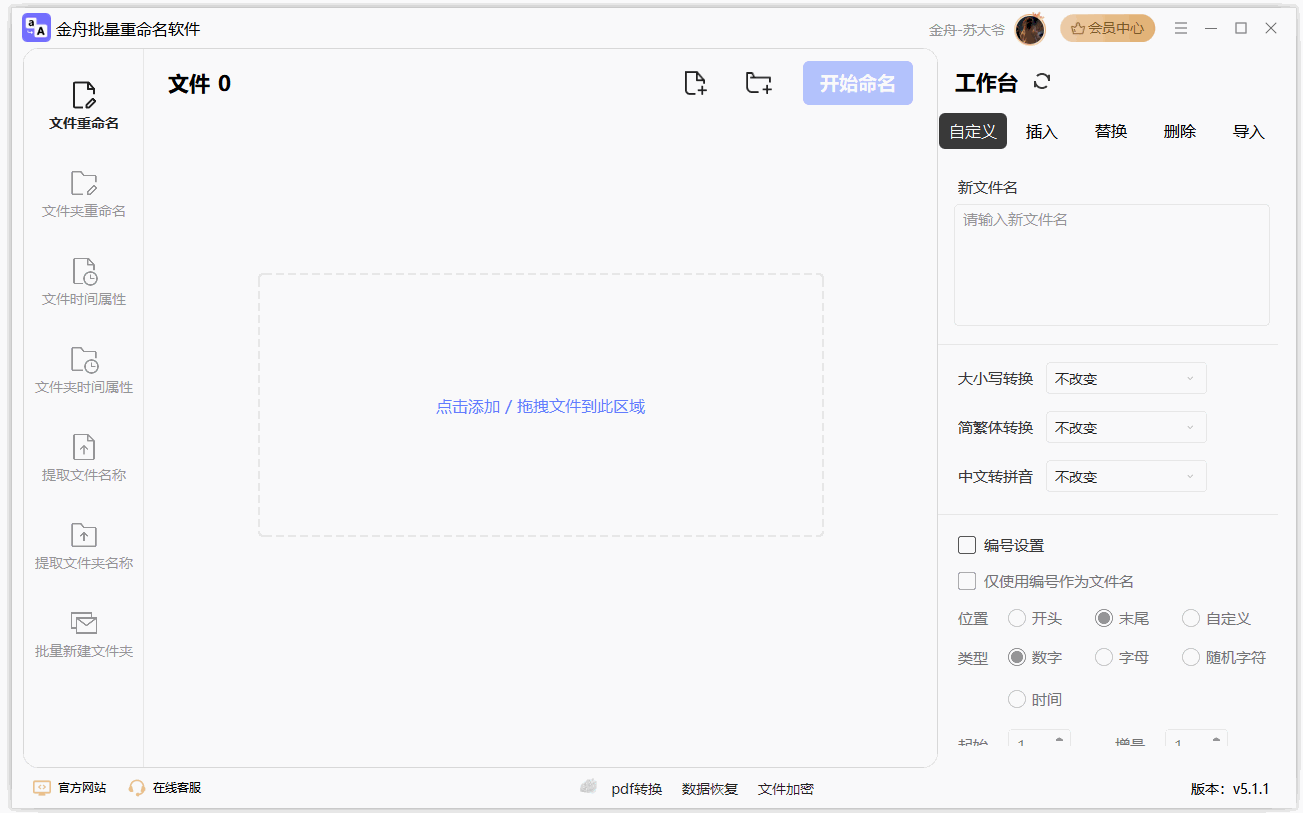The height and width of the screenshot is (813, 1303).
Task: Open the 会员中心 page
Action: [1107, 28]
